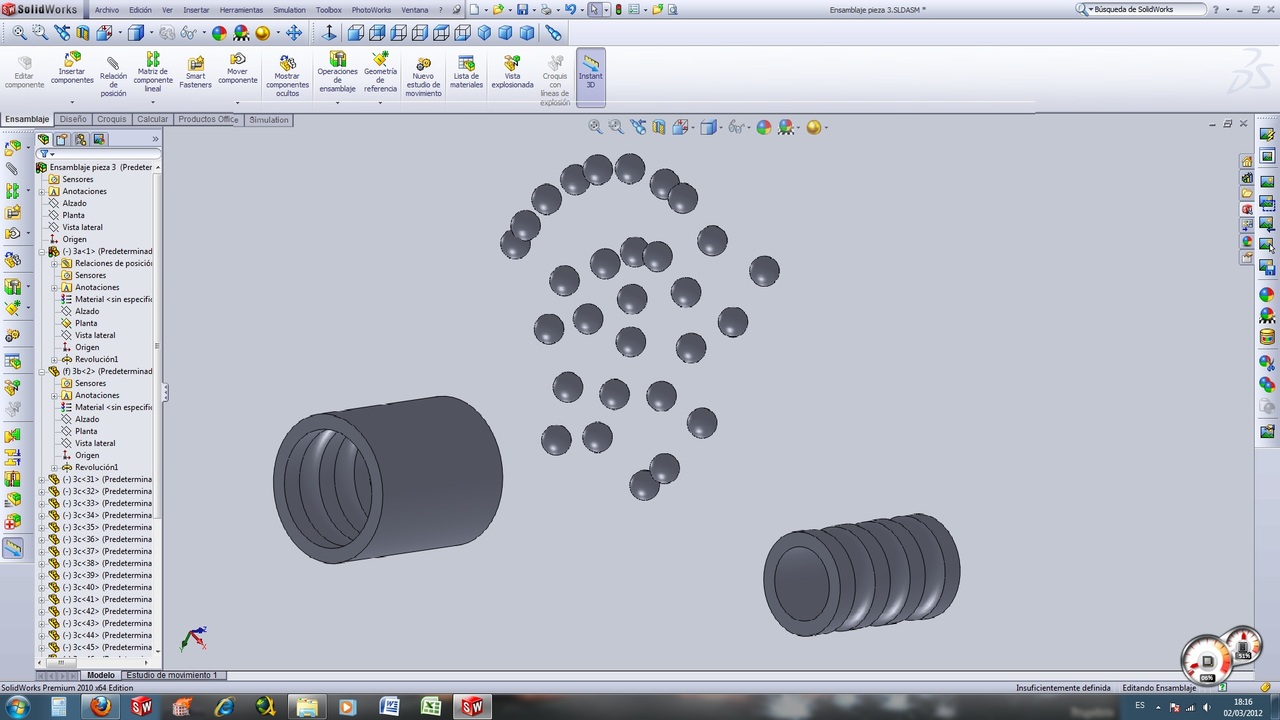
Task: Click the Firefox taskbar icon
Action: [100, 707]
